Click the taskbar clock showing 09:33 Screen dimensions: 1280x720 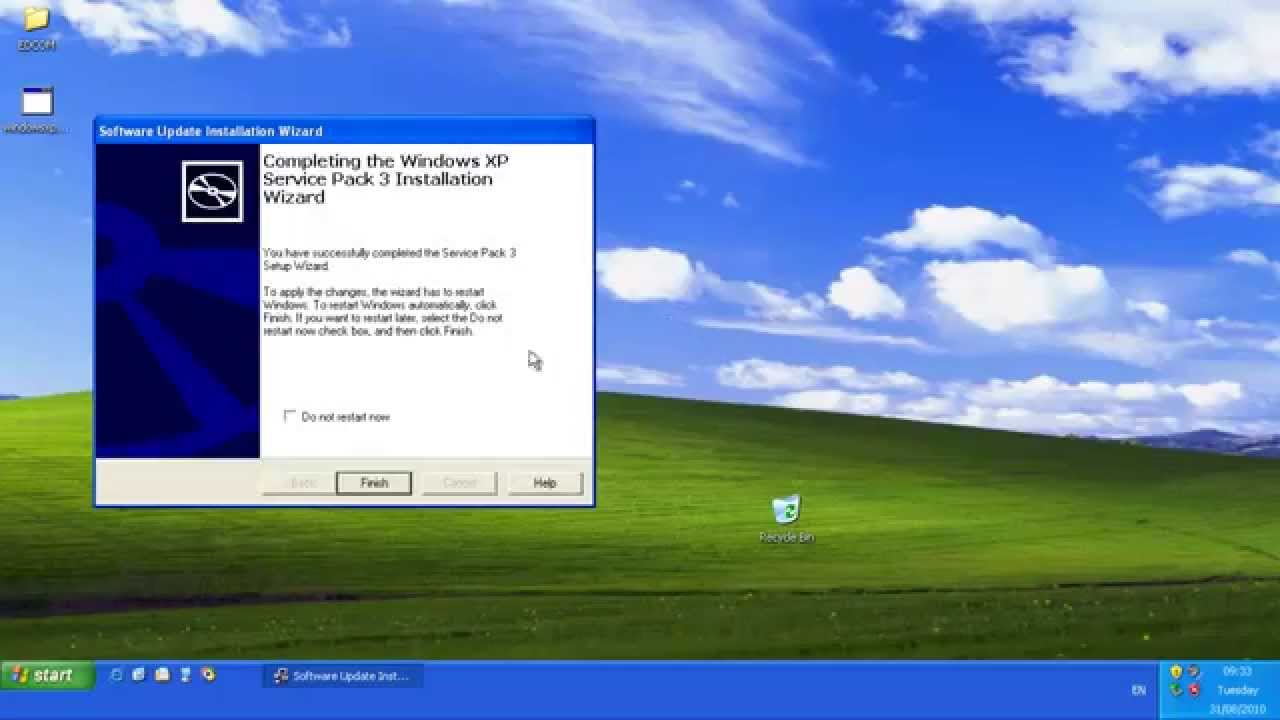tap(1237, 672)
